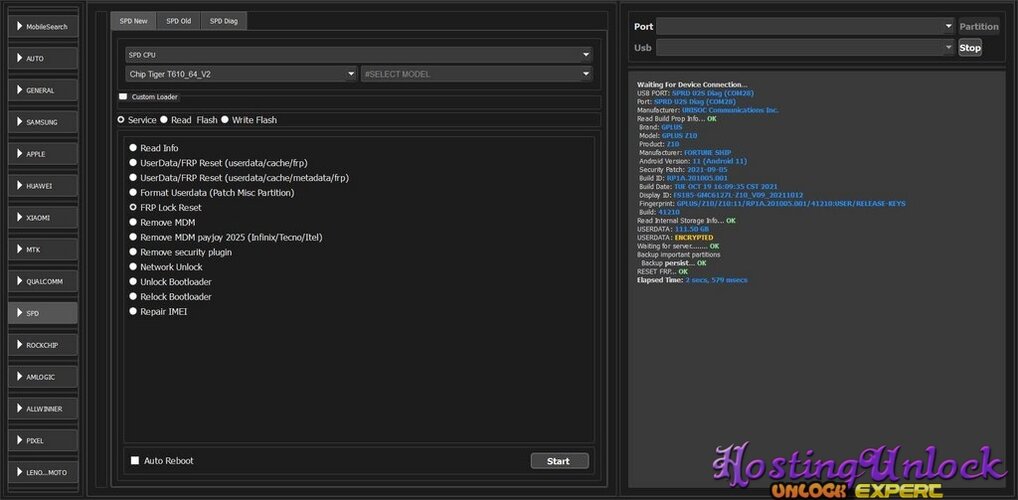This screenshot has height=500, width=1018.
Task: Open the #SELECT MODEL dropdown
Action: coord(477,74)
